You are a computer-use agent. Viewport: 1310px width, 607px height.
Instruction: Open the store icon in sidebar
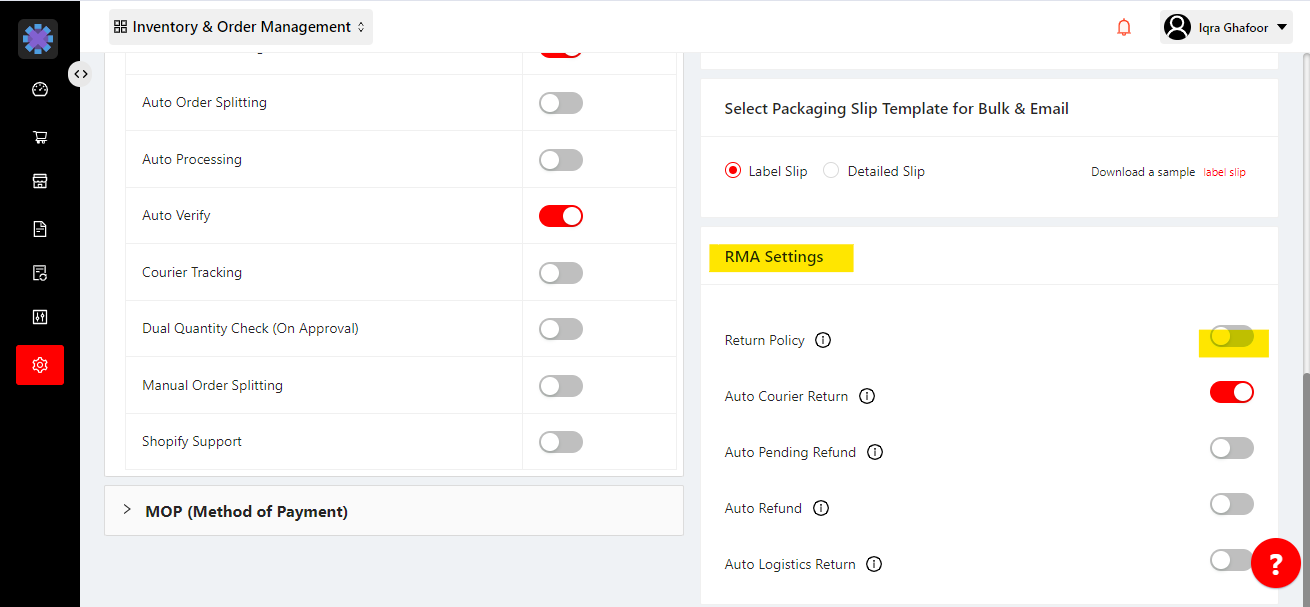pyautogui.click(x=40, y=181)
